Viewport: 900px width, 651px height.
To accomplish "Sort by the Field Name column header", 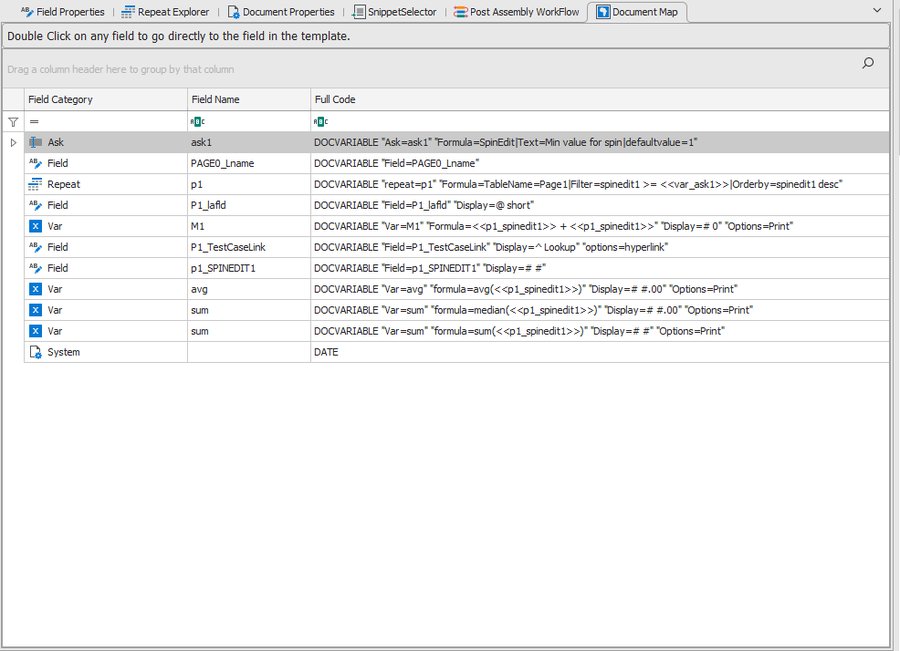I will pyautogui.click(x=249, y=99).
